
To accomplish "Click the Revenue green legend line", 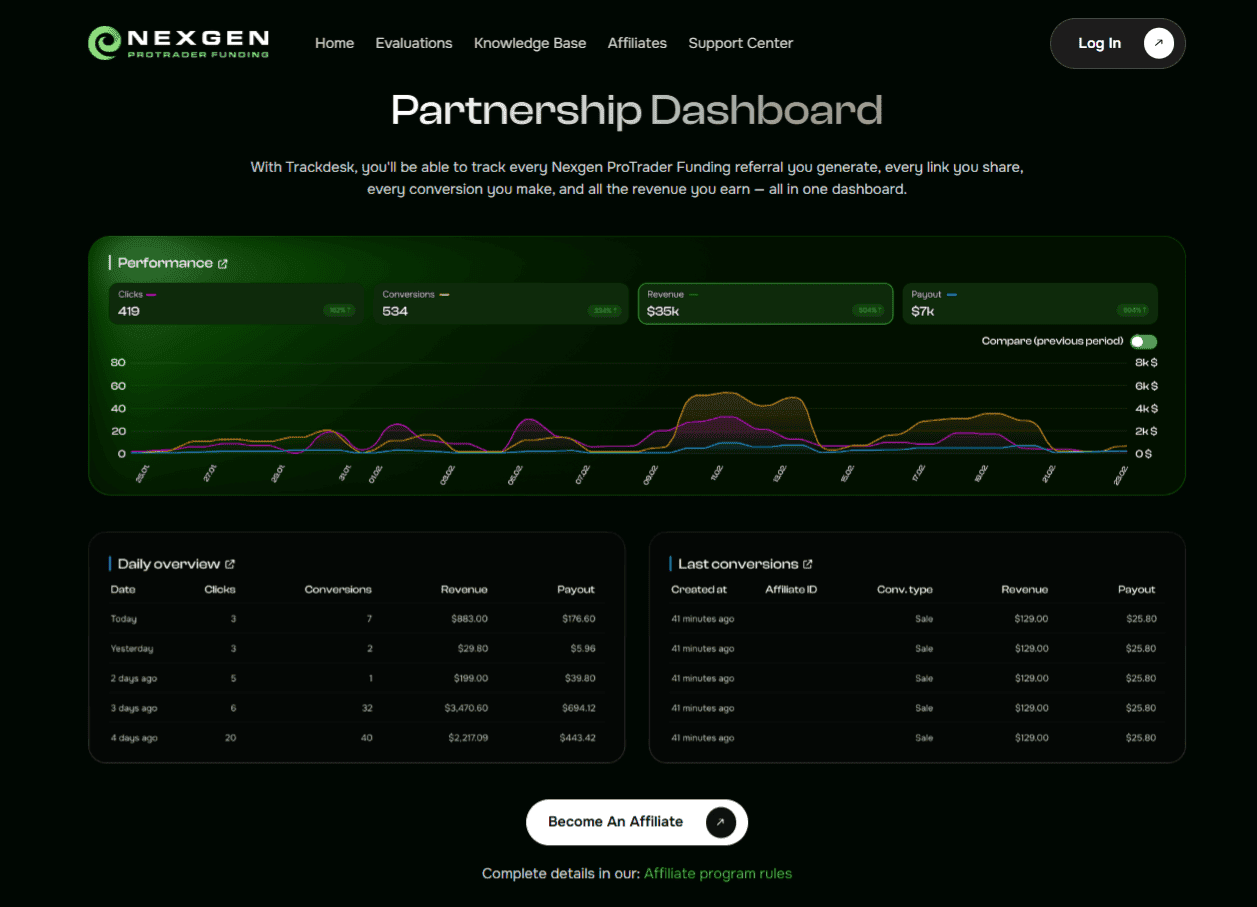I will pos(693,295).
